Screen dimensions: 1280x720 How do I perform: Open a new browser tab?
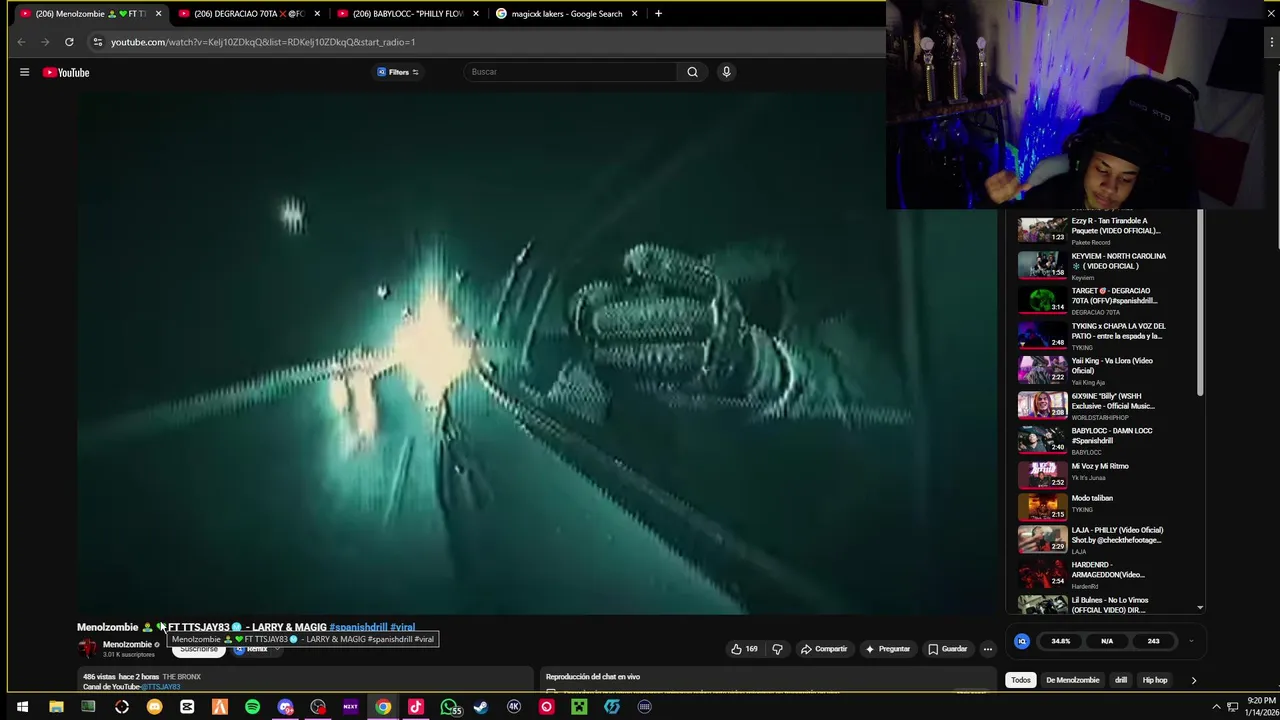(658, 14)
